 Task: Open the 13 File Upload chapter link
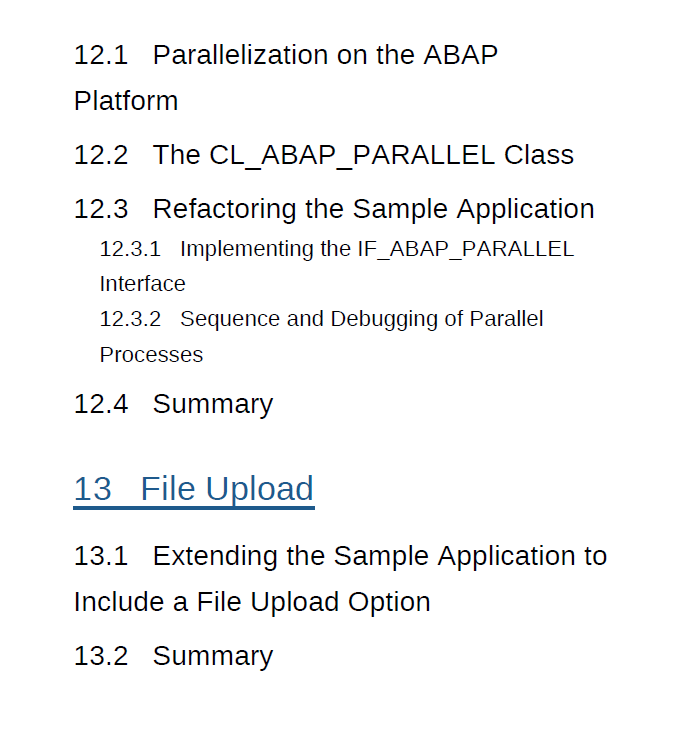[226, 489]
